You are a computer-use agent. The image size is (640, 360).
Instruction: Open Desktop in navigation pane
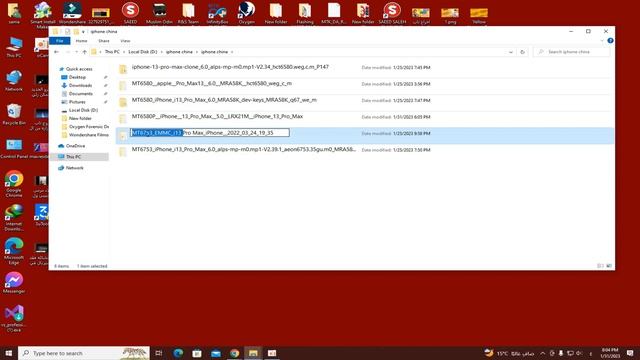77,77
